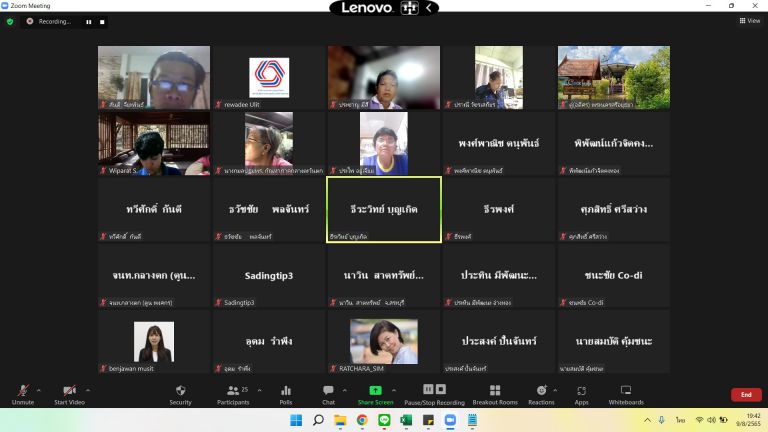Open File Explorer from taskbar
Viewport: 768px width, 432px height.
tap(340, 420)
